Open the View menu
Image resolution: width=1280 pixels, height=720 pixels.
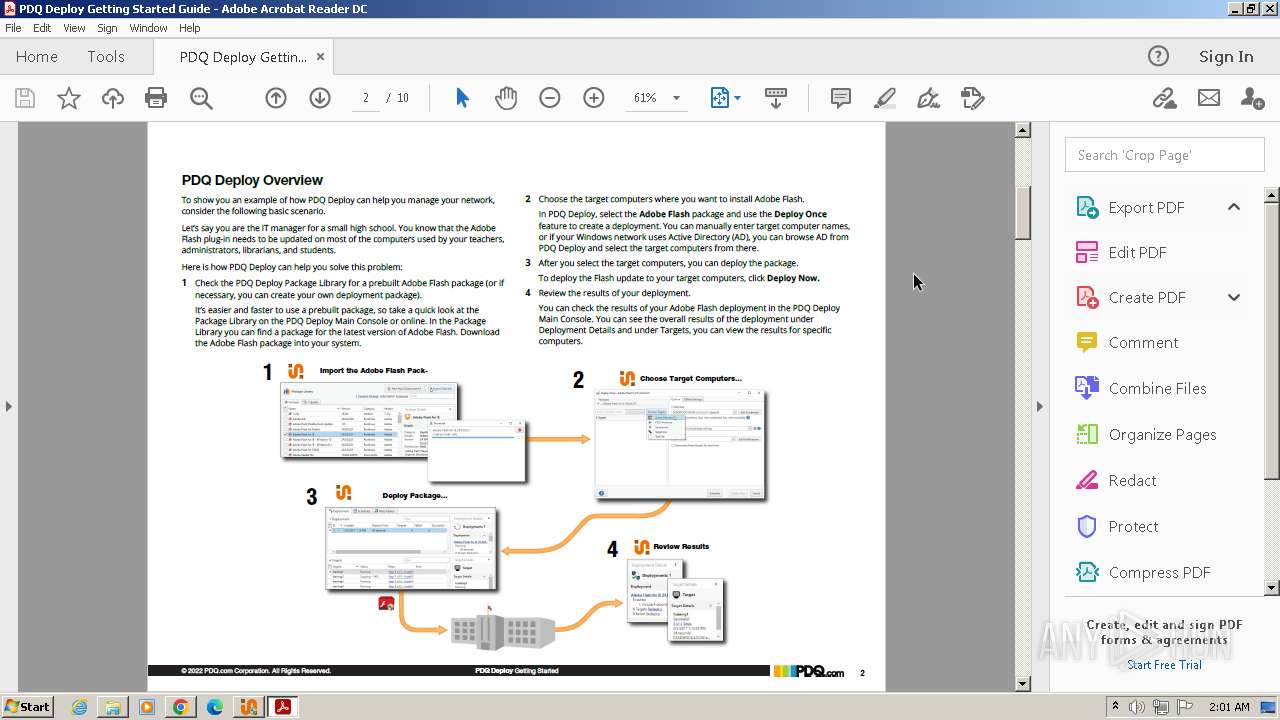(x=74, y=28)
